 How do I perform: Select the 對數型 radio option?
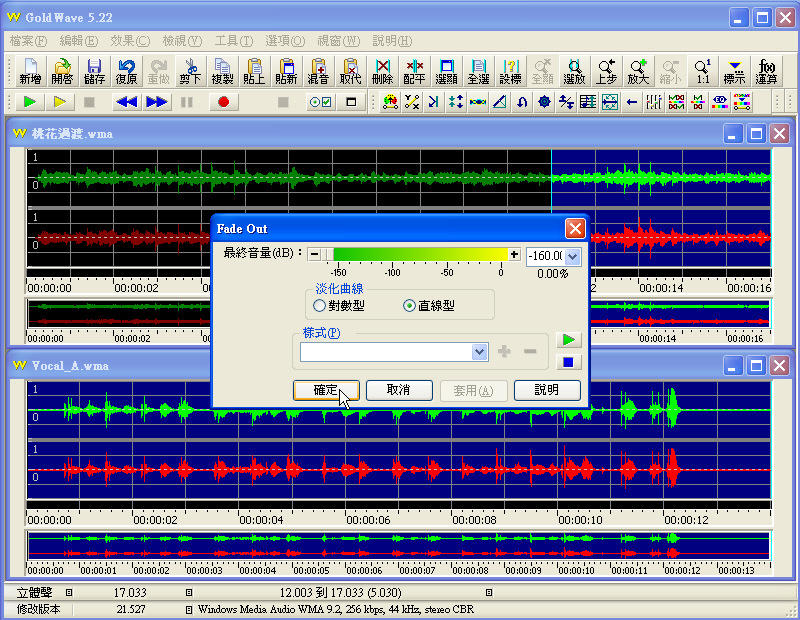click(339, 306)
